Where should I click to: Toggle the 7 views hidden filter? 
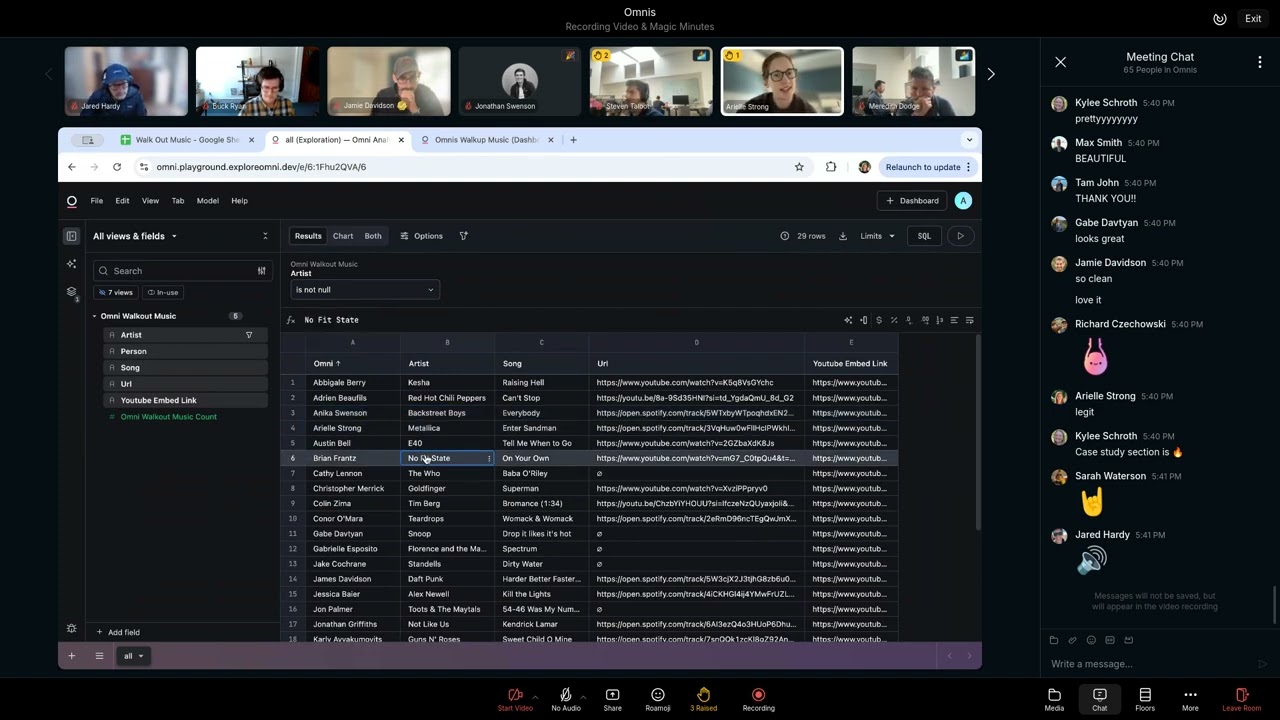pos(116,292)
